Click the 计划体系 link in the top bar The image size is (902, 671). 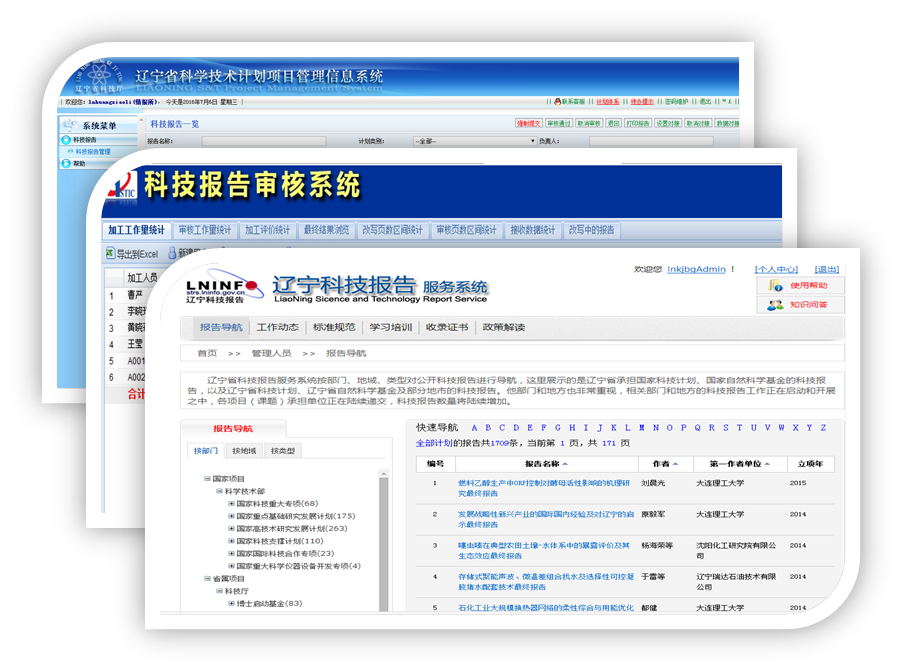(607, 102)
